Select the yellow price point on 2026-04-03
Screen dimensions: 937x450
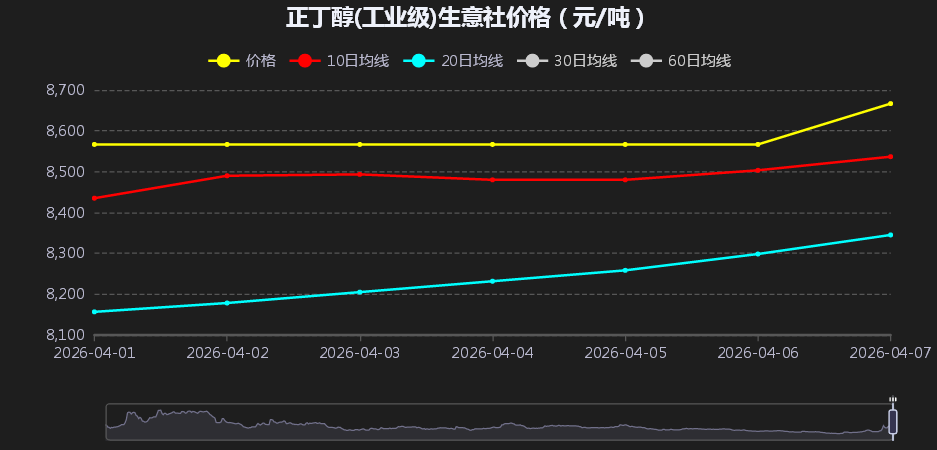360,144
